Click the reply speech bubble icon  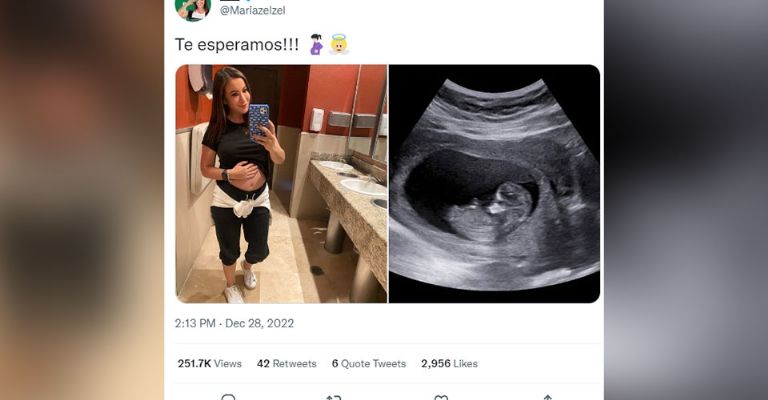(x=228, y=397)
